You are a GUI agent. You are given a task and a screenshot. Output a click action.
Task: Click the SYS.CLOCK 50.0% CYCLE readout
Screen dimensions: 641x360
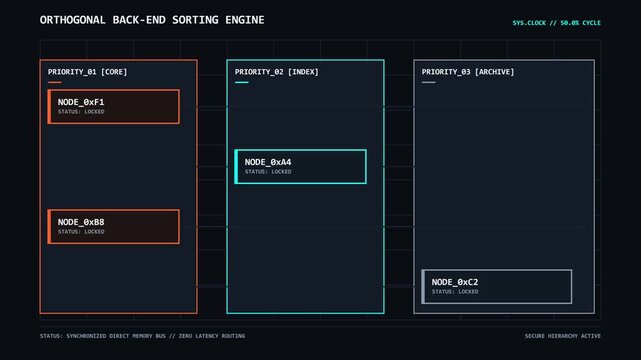556,23
